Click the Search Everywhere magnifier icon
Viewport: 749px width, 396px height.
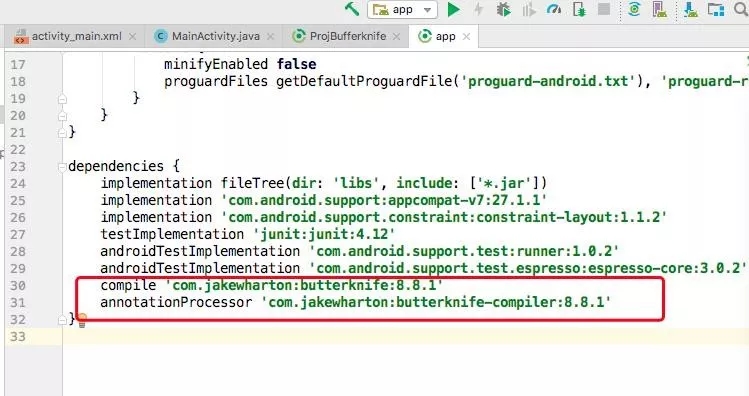coord(741,10)
